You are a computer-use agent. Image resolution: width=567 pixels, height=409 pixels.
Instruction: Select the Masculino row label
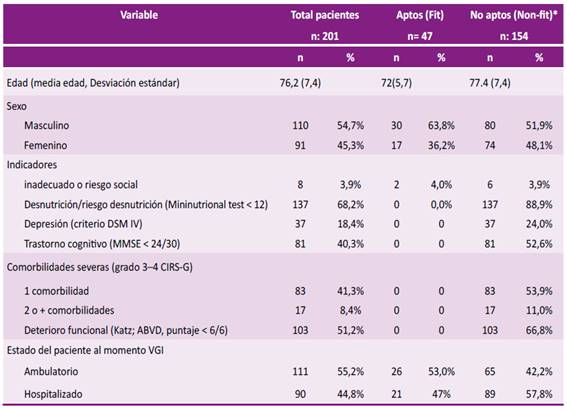click(x=46, y=125)
